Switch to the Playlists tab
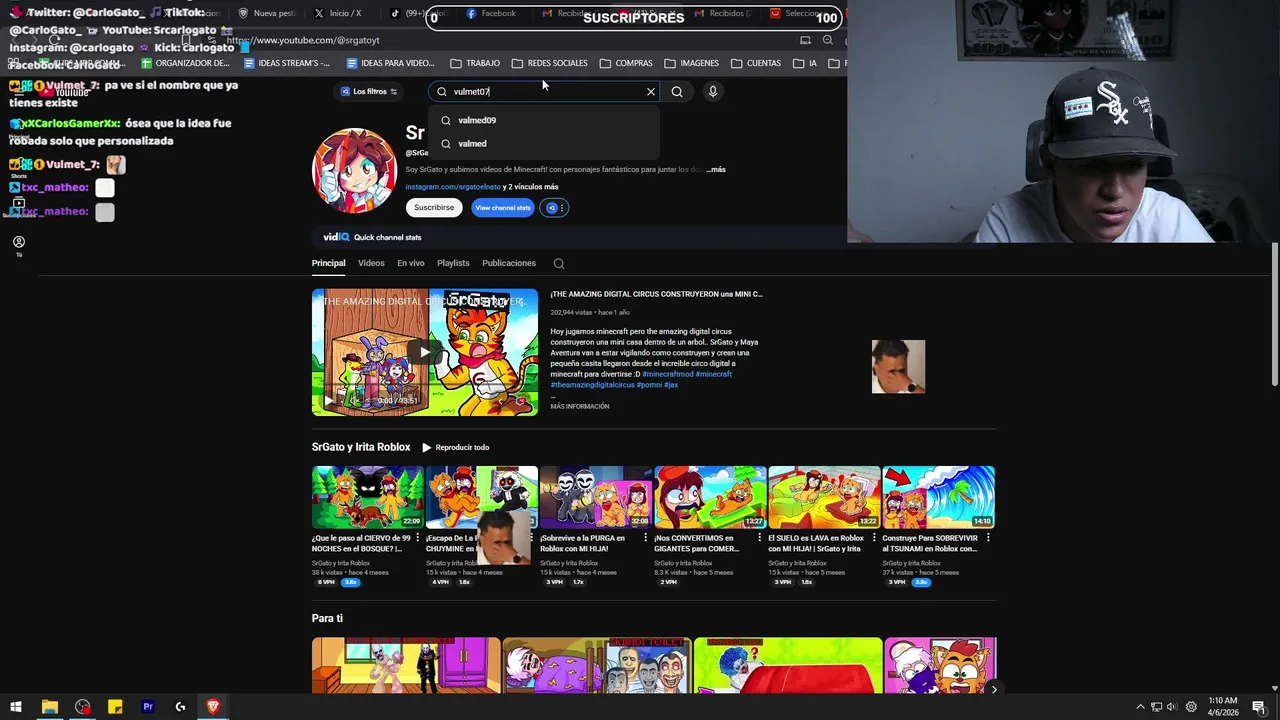Screen dimensions: 1280x720 (x=453, y=263)
